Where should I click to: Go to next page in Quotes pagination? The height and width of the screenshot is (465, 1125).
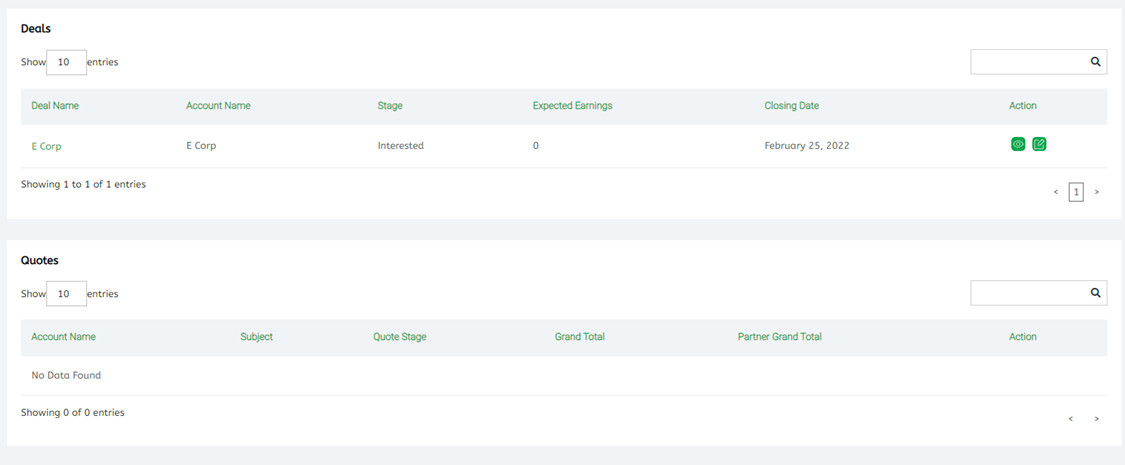point(1096,419)
